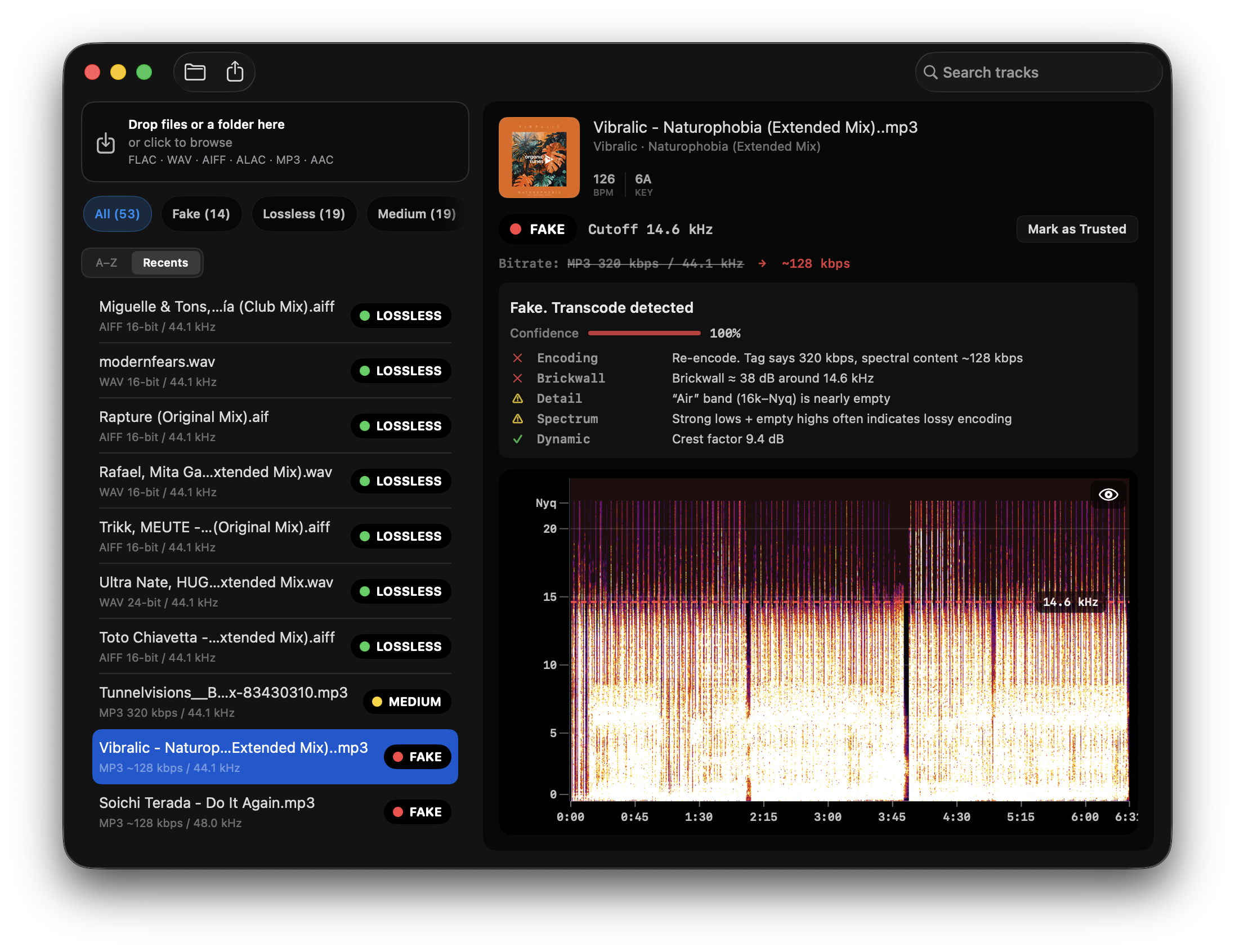Viewport: 1235px width, 952px height.
Task: Select the Lossless (19) filter
Action: coord(303,214)
